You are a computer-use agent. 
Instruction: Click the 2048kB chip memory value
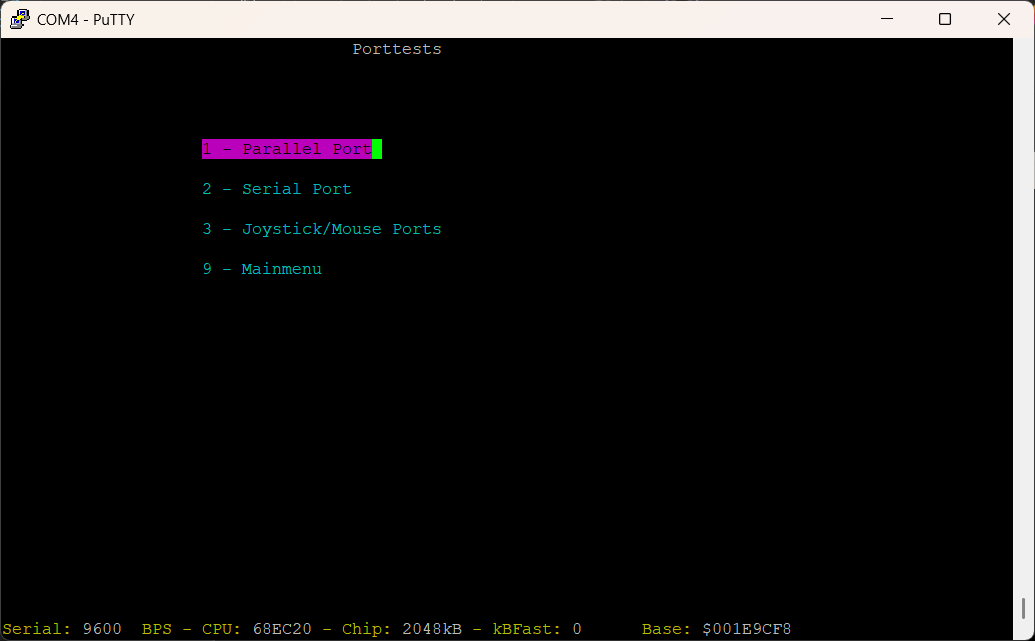(432, 629)
